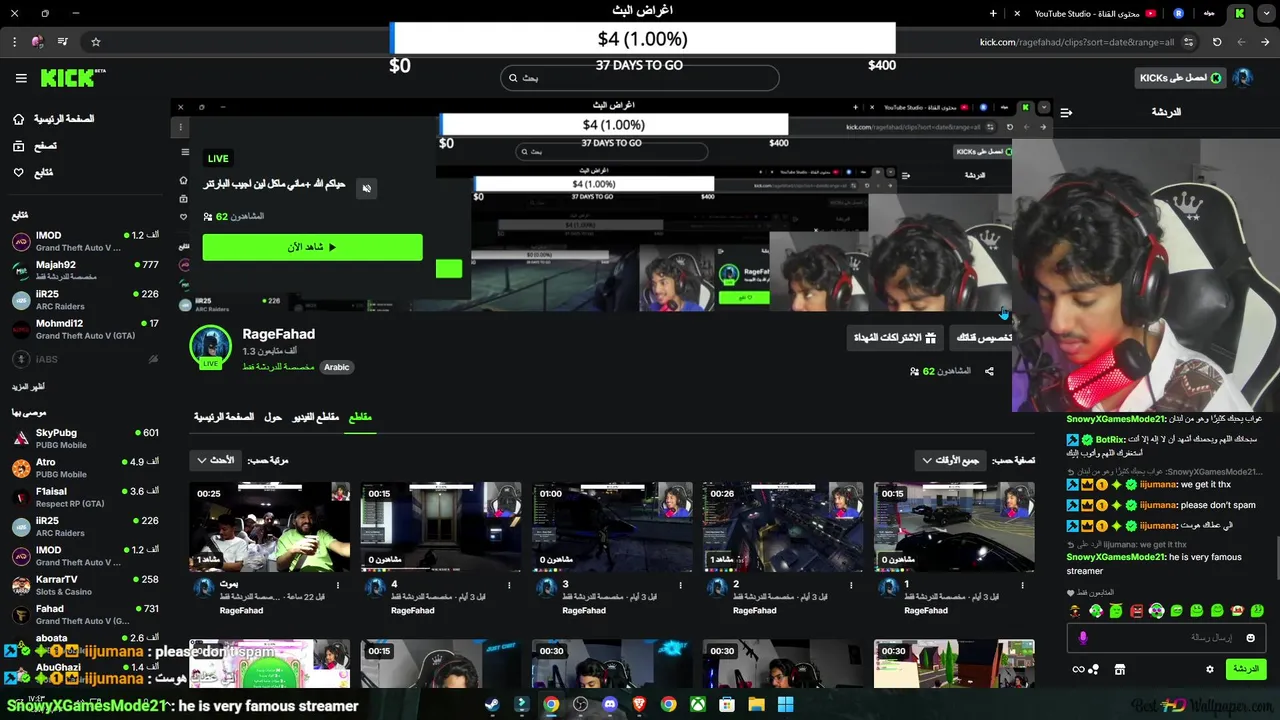Image resolution: width=1280 pixels, height=720 pixels.
Task: Open the emoji picker in chat input
Action: (1250, 638)
